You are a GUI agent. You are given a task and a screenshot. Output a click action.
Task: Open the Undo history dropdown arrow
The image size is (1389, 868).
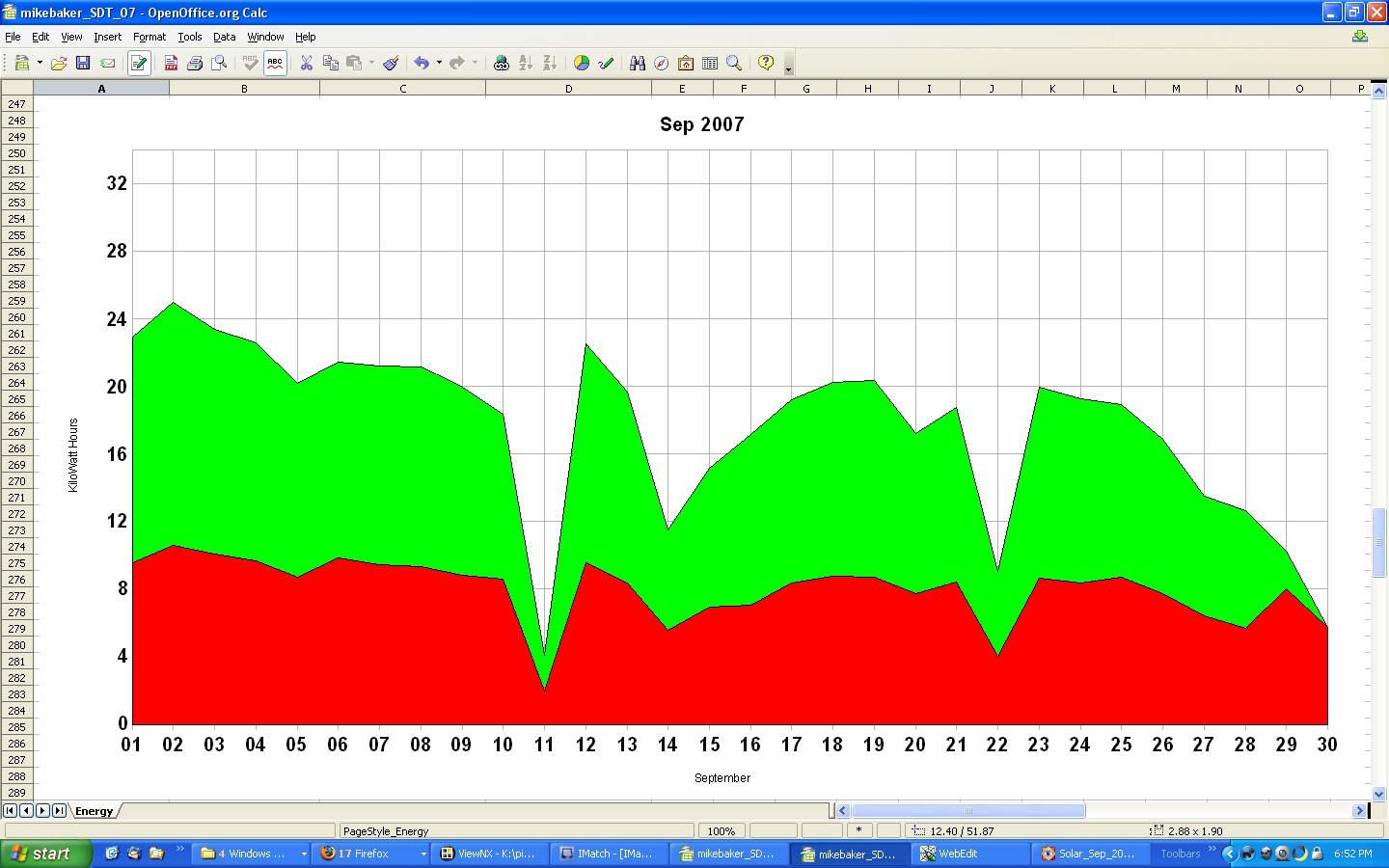[x=439, y=63]
